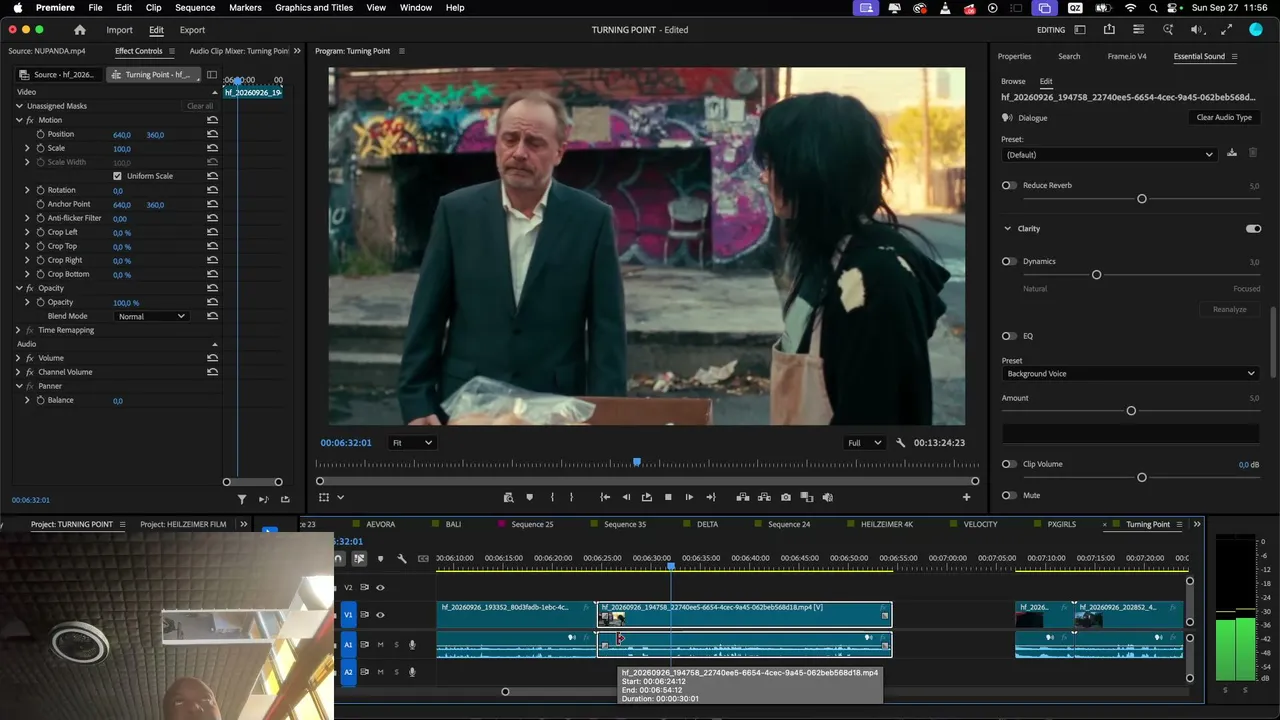This screenshot has width=1280, height=720.
Task: Open the Sequence menu
Action: pos(195,7)
